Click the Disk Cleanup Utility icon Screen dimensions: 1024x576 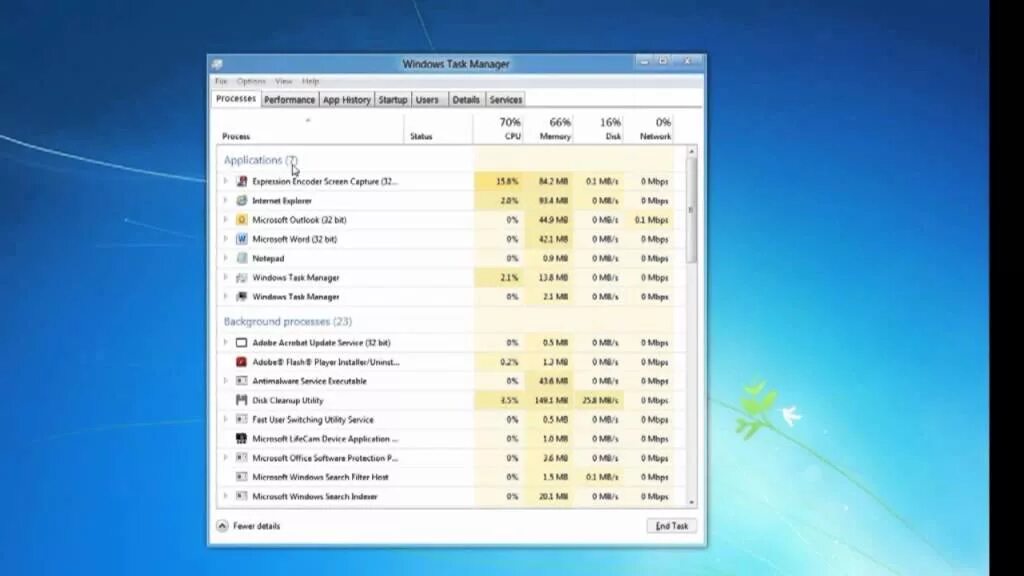tap(242, 400)
